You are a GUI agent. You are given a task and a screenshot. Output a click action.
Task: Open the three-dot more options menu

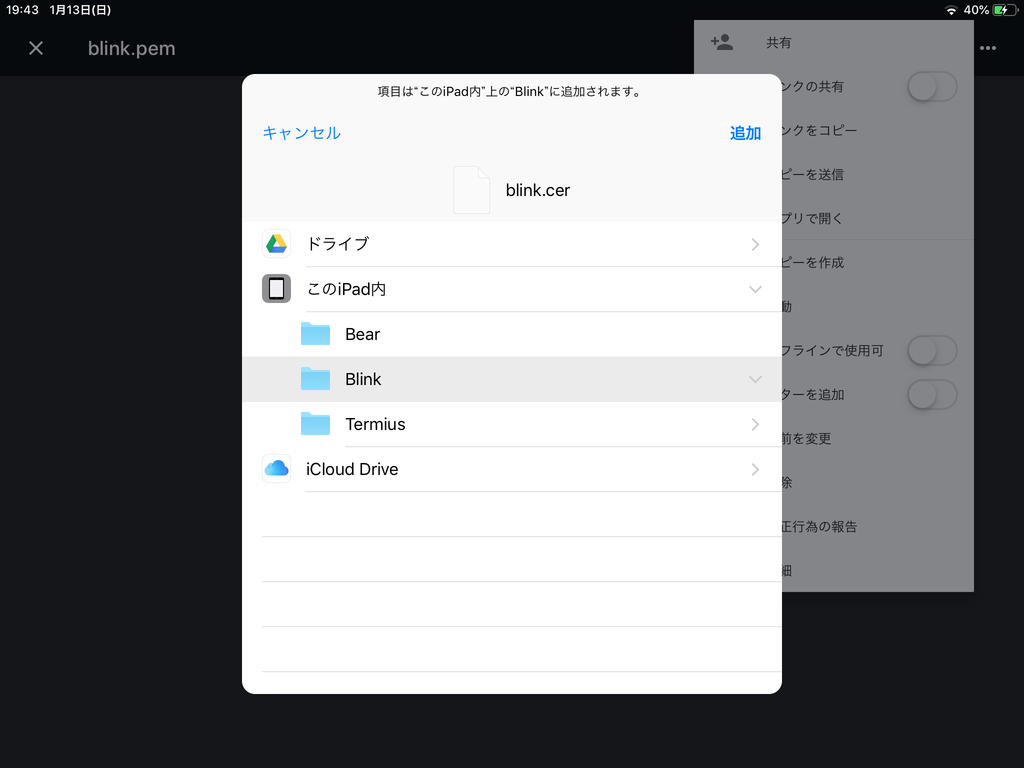988,48
